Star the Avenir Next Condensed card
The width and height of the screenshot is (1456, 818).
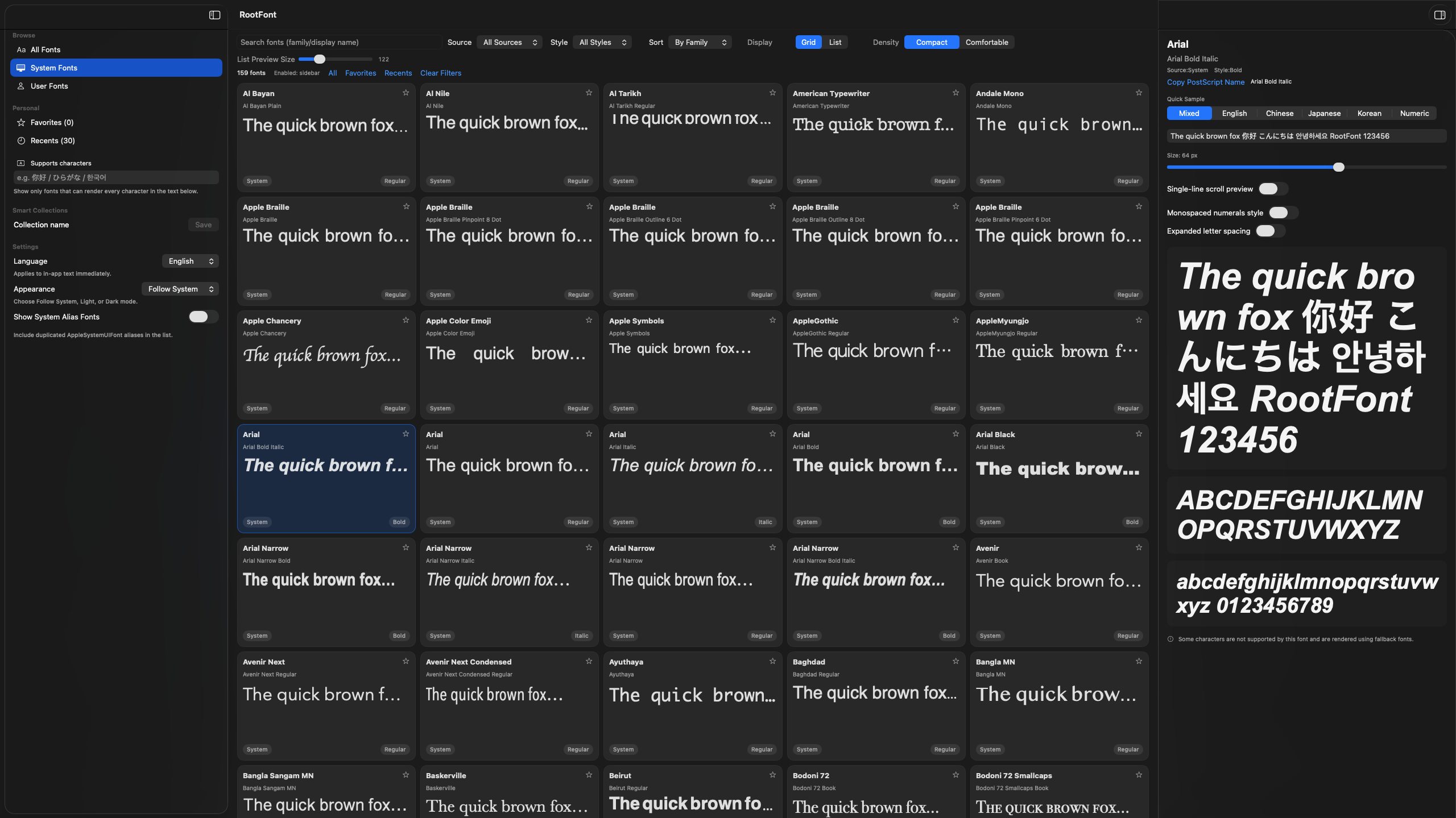point(589,661)
